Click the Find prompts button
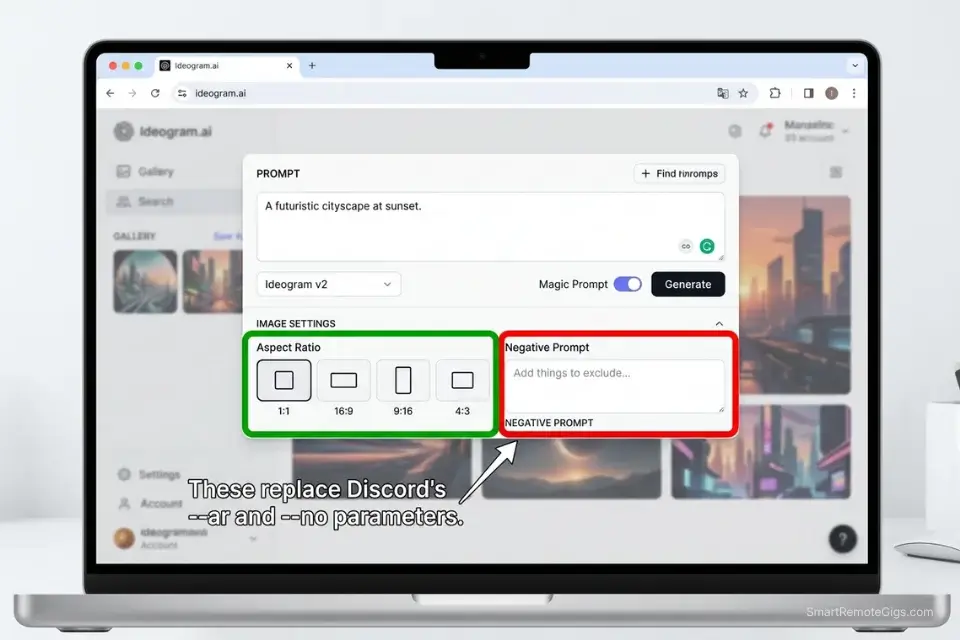The image size is (960, 640). click(680, 174)
